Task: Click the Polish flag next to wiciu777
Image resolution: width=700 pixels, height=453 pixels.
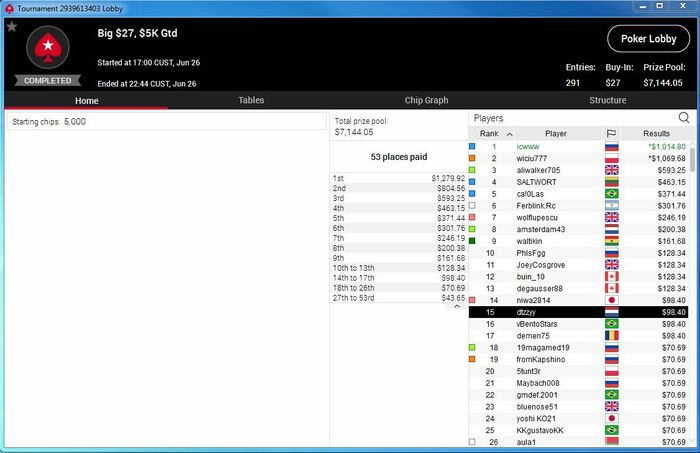Action: 612,158
